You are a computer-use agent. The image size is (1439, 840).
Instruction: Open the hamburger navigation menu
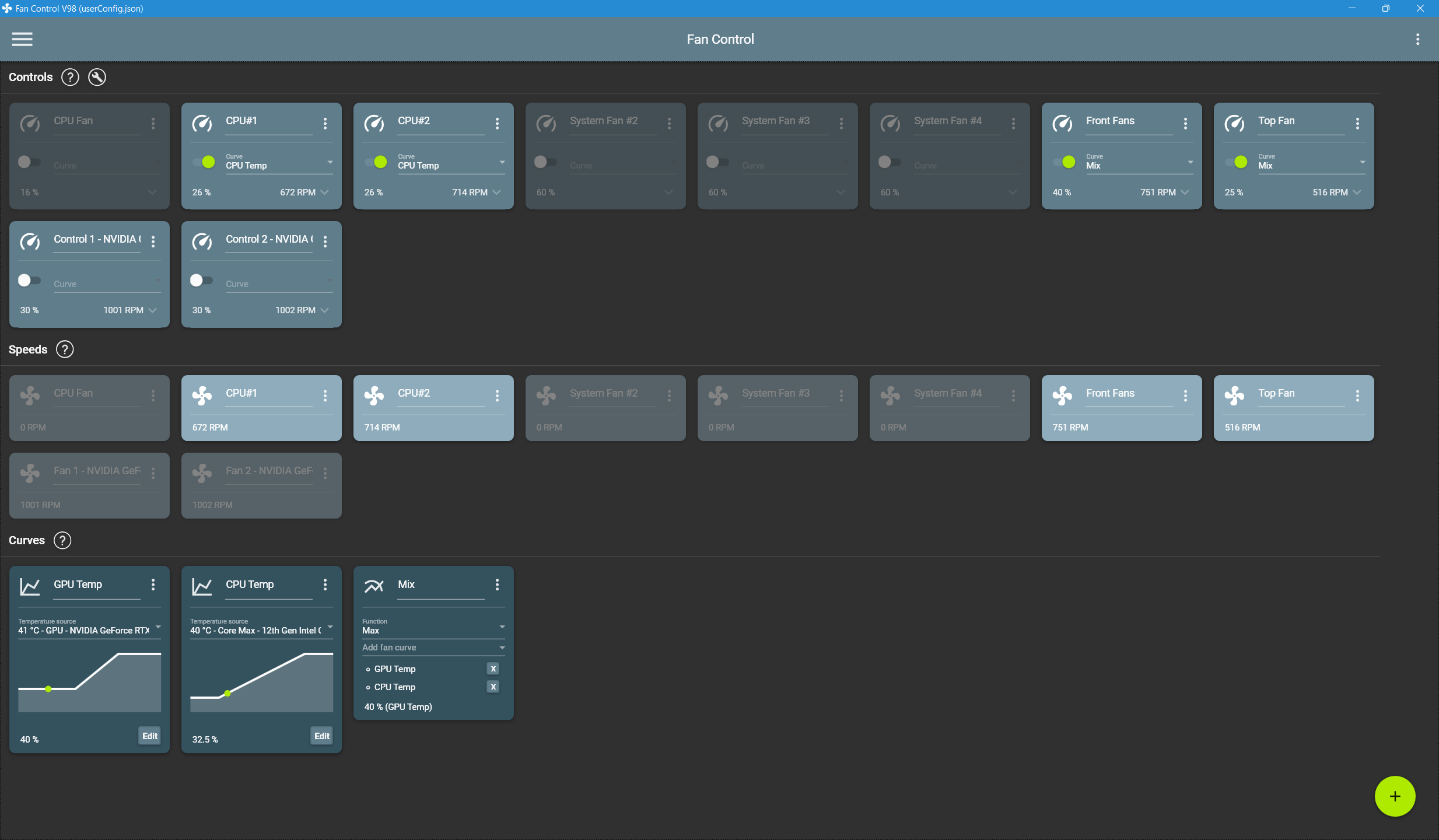pos(22,39)
